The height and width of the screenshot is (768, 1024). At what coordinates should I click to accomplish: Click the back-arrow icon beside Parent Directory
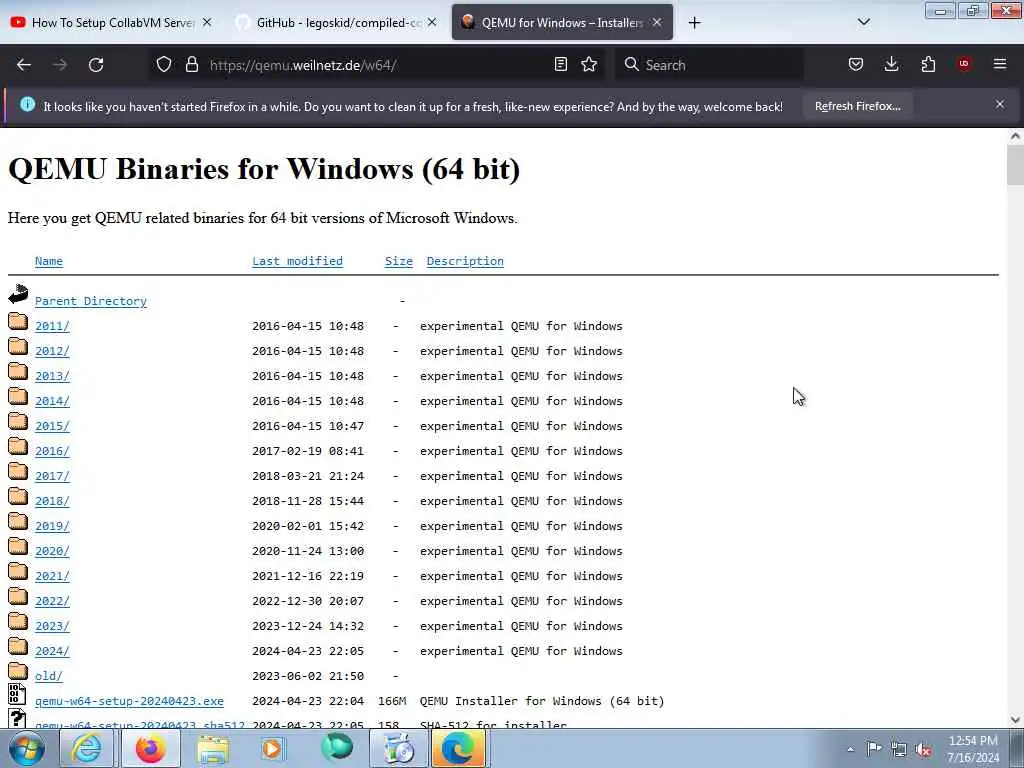pyautogui.click(x=18, y=295)
